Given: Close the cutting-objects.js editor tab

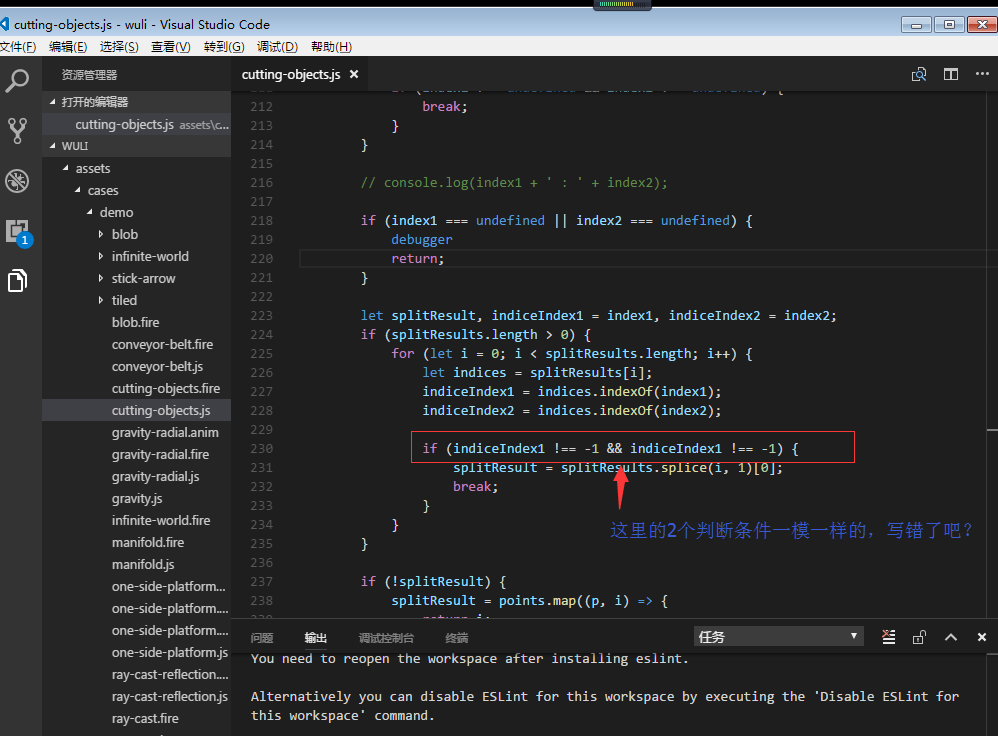Looking at the screenshot, I should point(354,74).
